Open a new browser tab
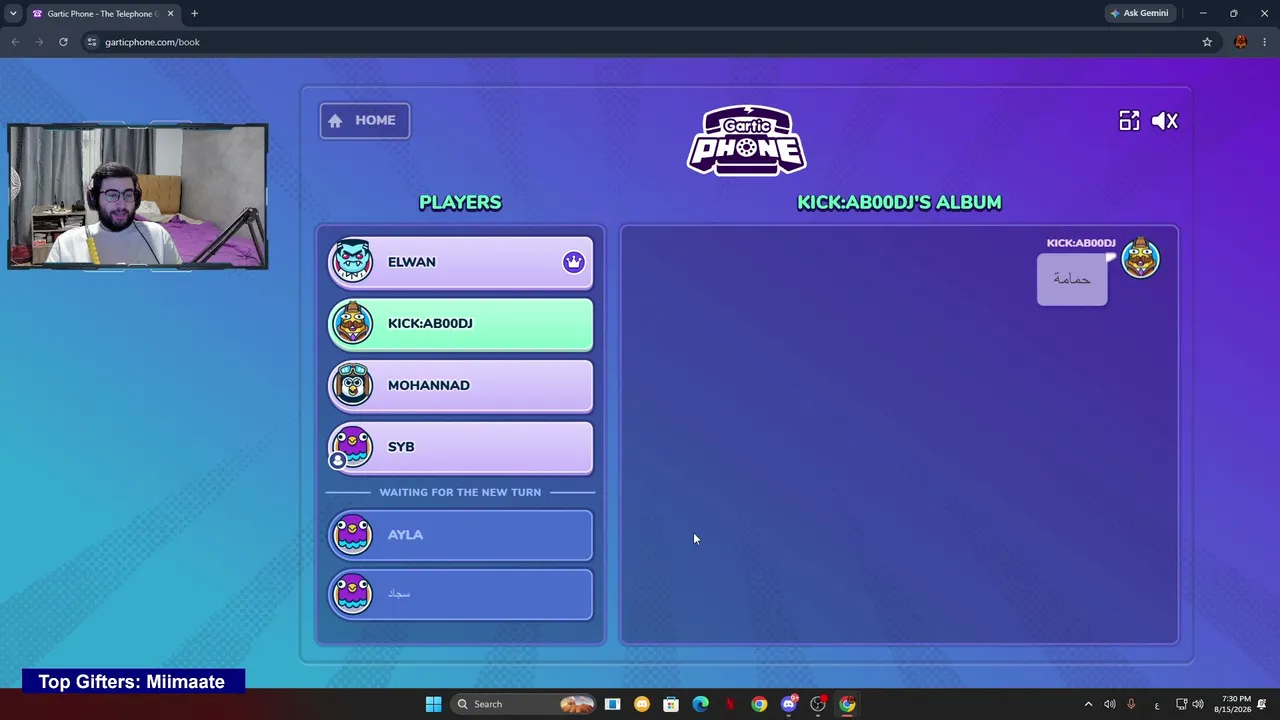This screenshot has height=720, width=1280. coord(194,14)
